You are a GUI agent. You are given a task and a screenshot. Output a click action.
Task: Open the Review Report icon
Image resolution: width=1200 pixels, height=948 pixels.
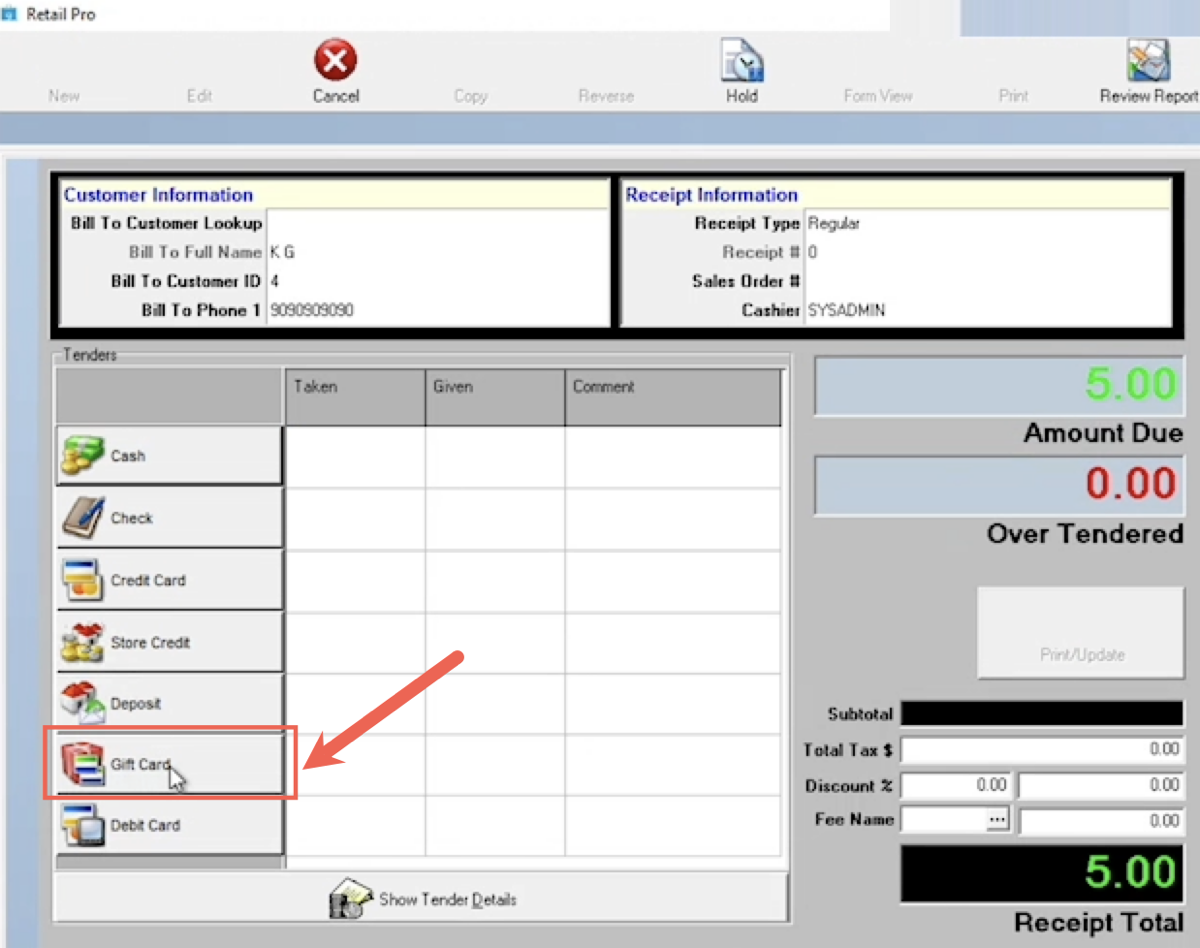1149,61
